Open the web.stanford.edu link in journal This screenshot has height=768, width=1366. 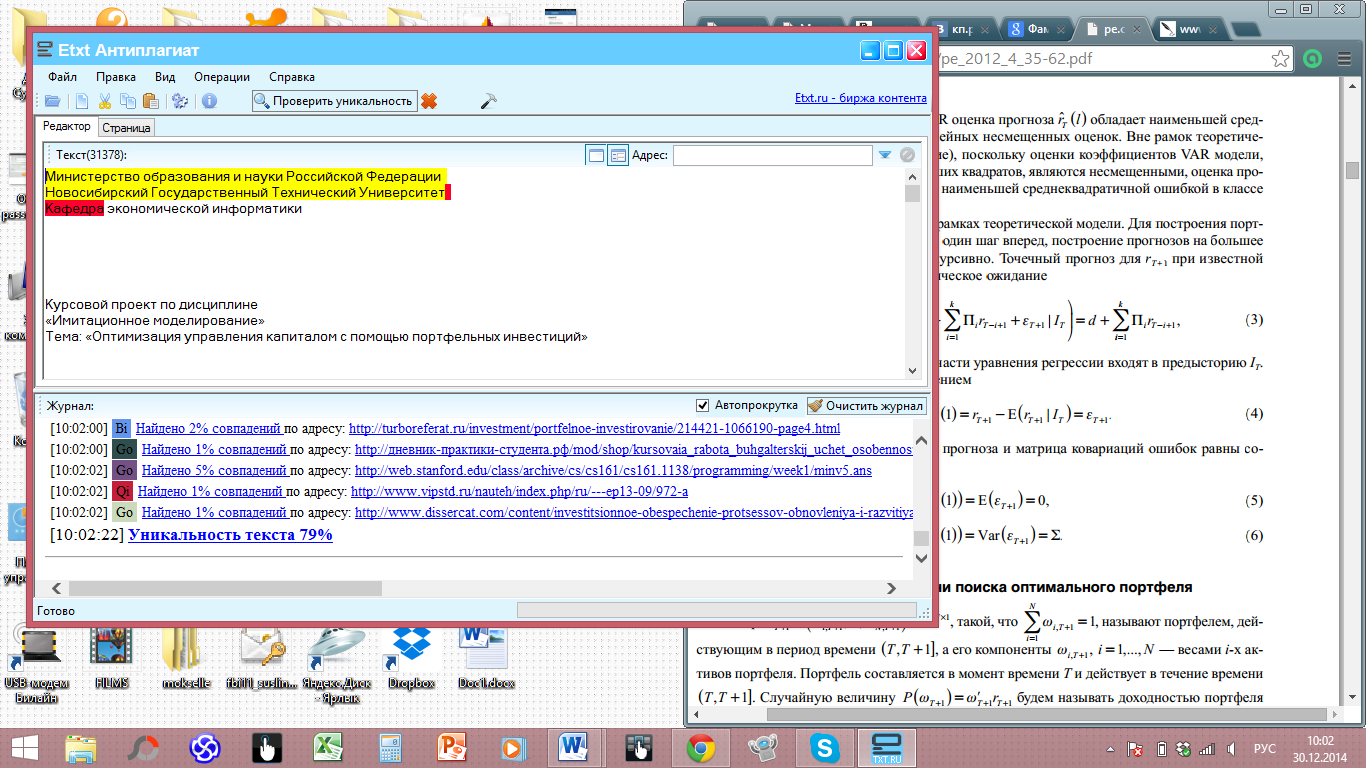(x=613, y=470)
